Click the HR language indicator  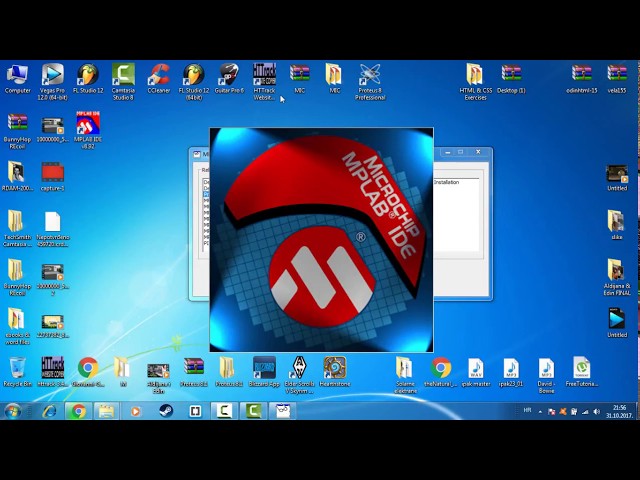[x=527, y=411]
